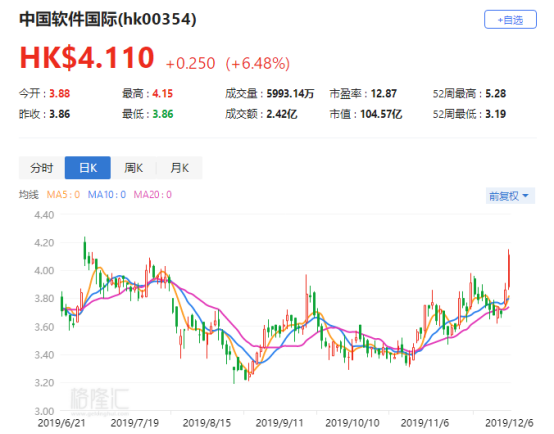This screenshot has height=434, width=554.
Task: Click the HK$4.110 current price
Action: coord(87,58)
